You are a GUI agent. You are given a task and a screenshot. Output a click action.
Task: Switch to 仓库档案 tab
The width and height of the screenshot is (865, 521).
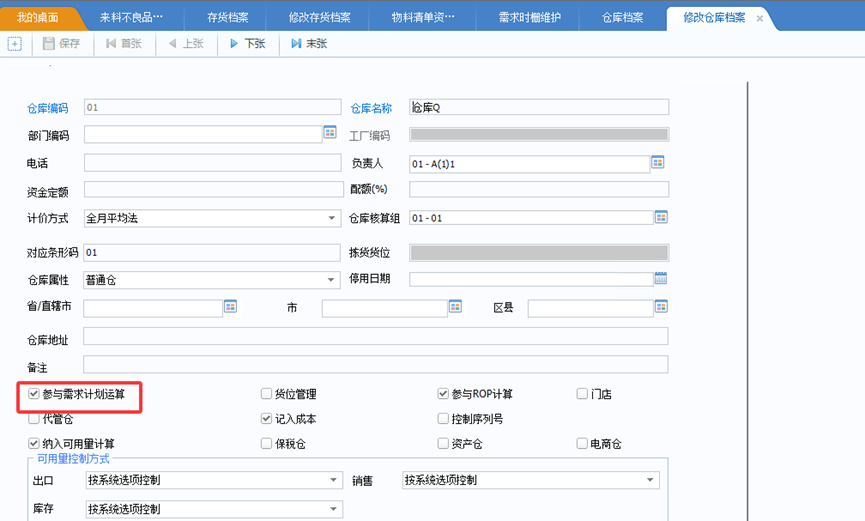click(622, 18)
